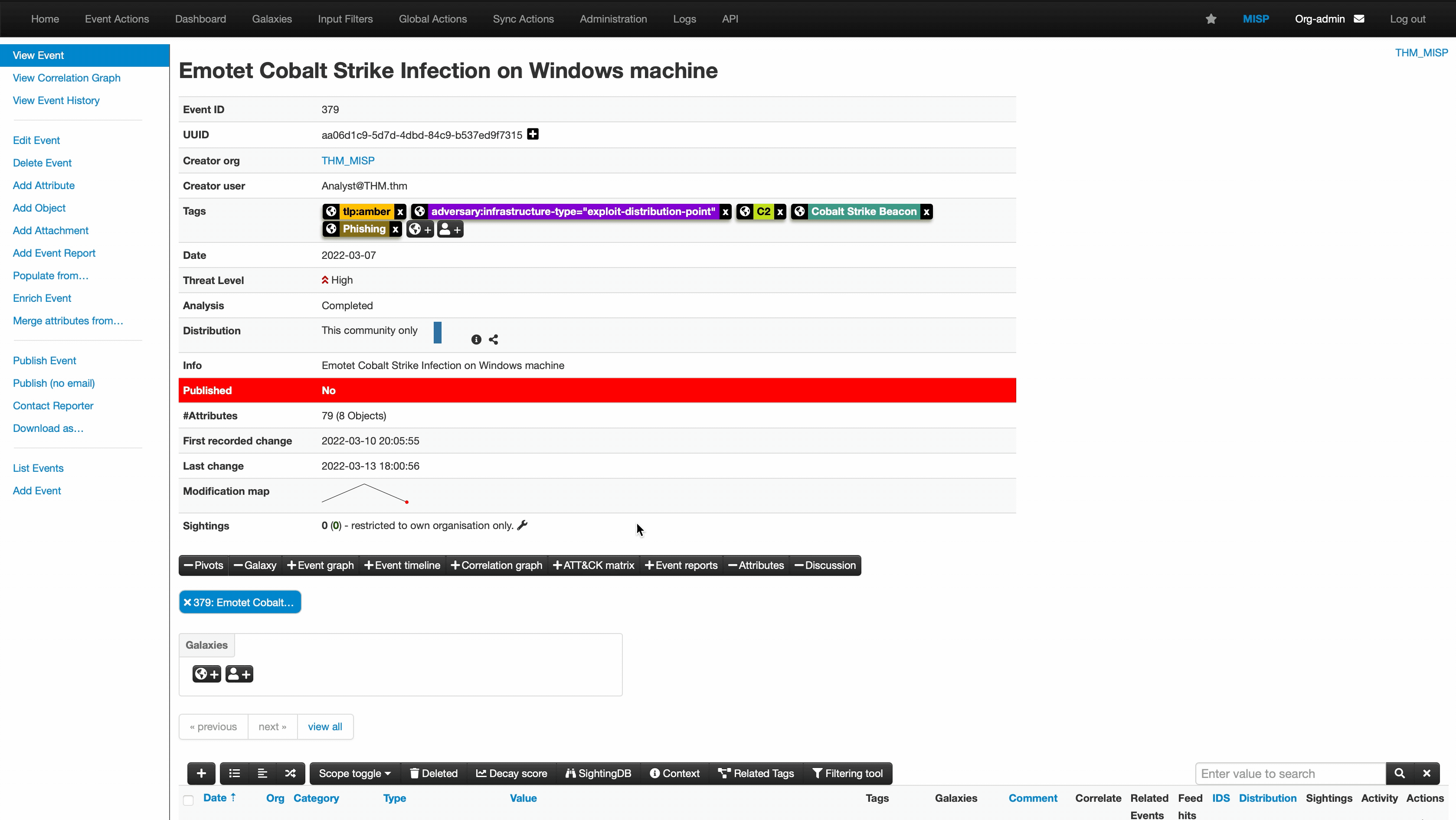Click the blue distribution level bar
The width and height of the screenshot is (1456, 820).
[438, 332]
